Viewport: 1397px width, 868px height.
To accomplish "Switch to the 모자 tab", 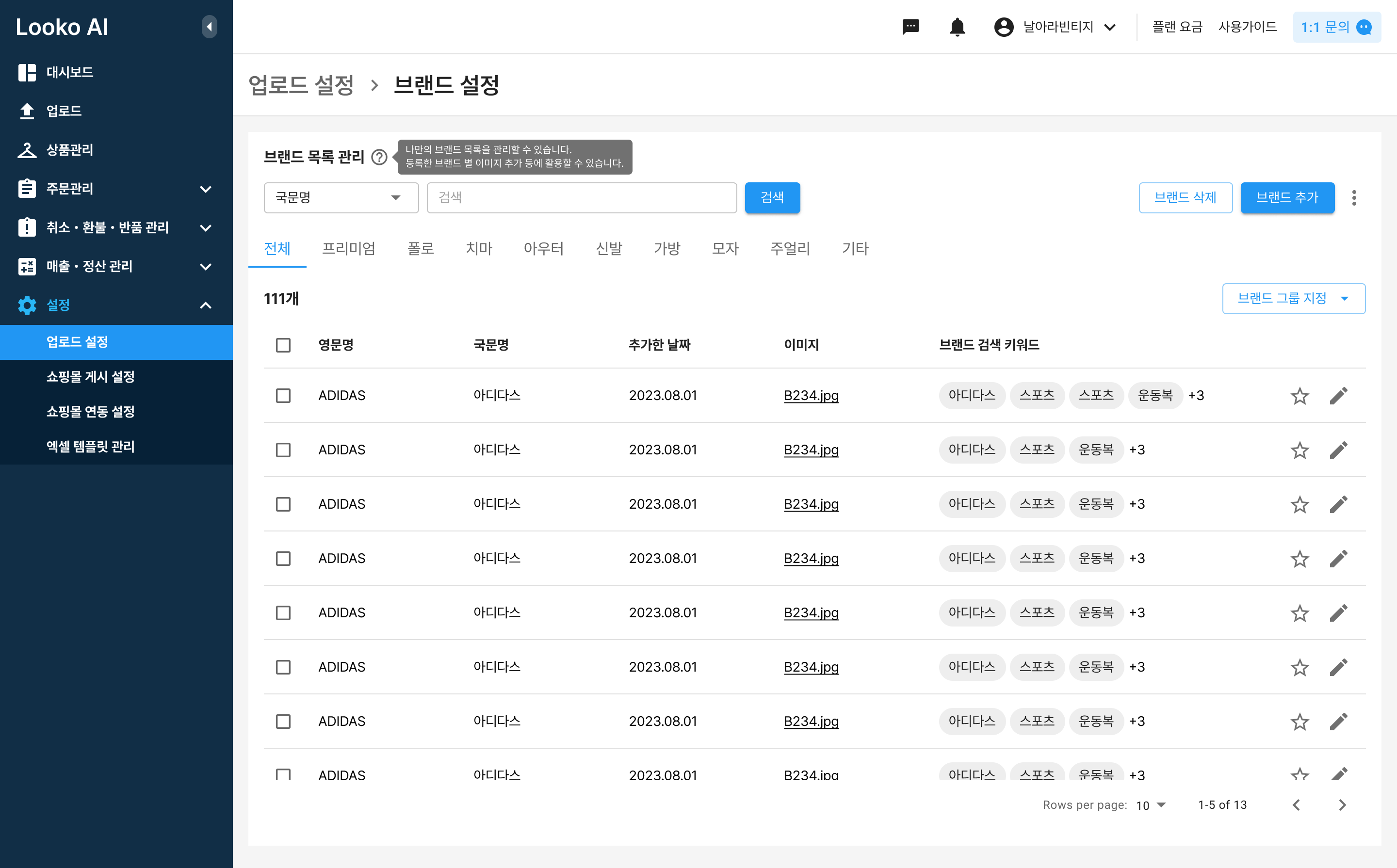I will coord(725,249).
